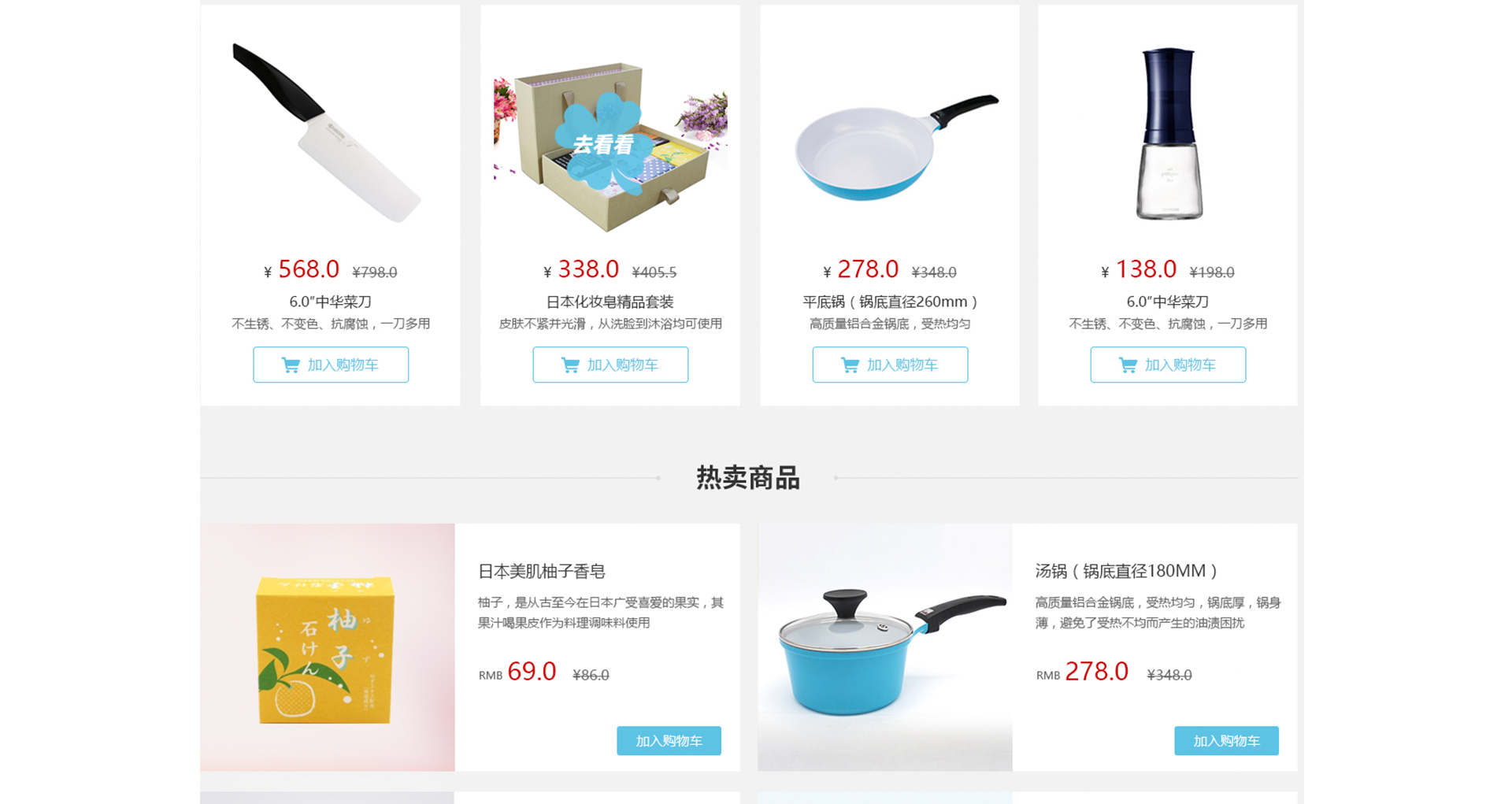Open the 日本美肌柚子香皂 title link
The width and height of the screenshot is (1512, 804).
coord(542,571)
